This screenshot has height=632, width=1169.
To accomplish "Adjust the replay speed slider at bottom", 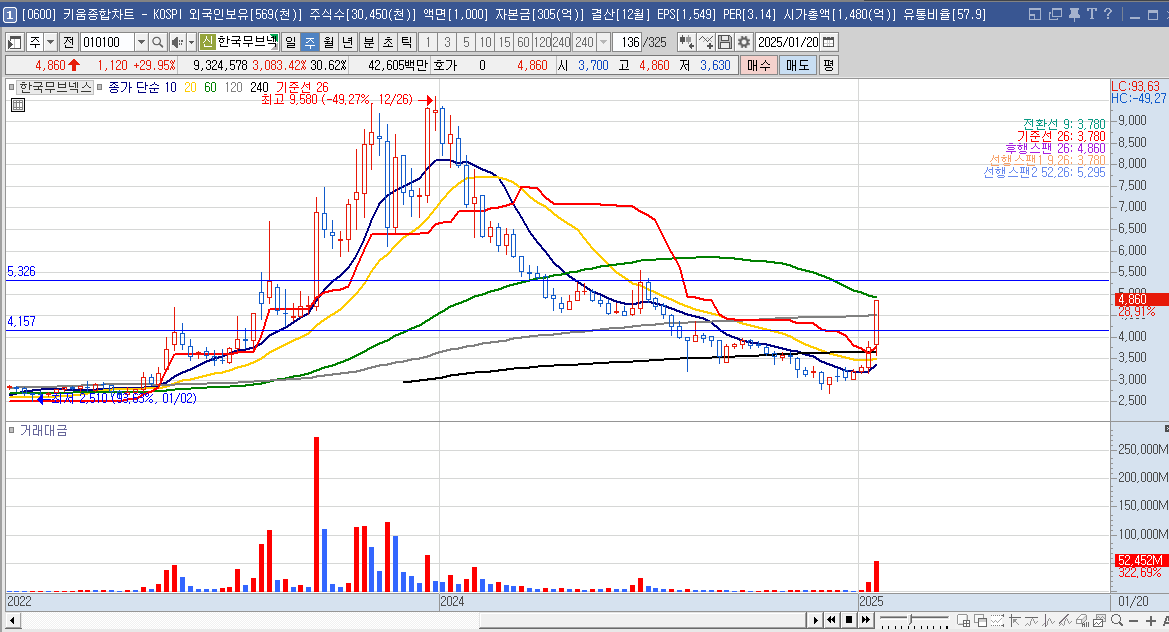I will point(910,619).
